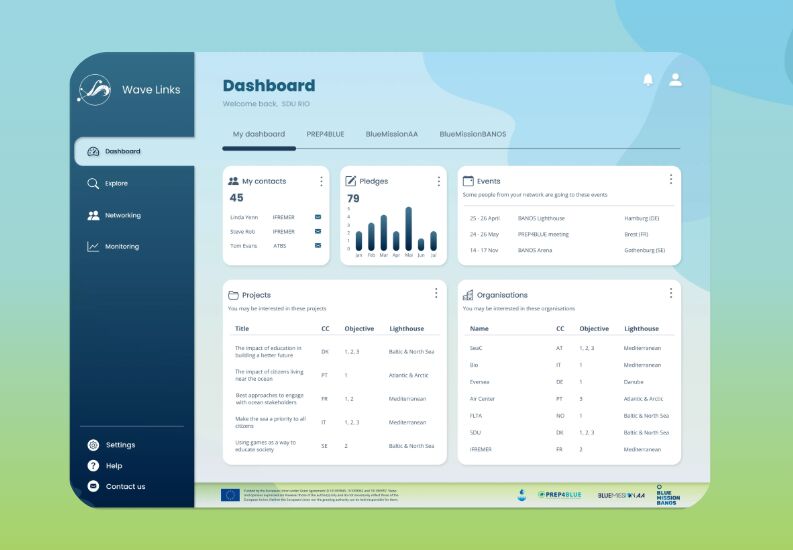Click the water drop logo in footer

[x=522, y=495]
